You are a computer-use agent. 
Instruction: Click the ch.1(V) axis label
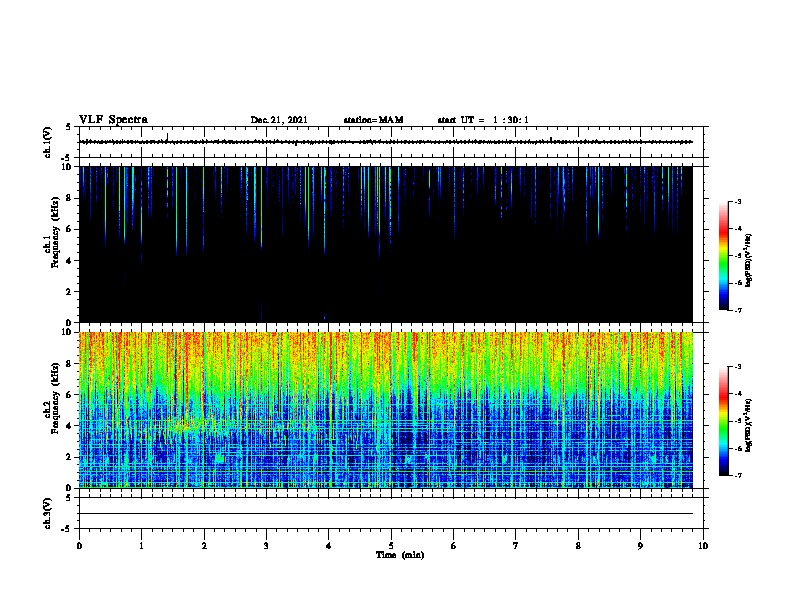(x=47, y=142)
